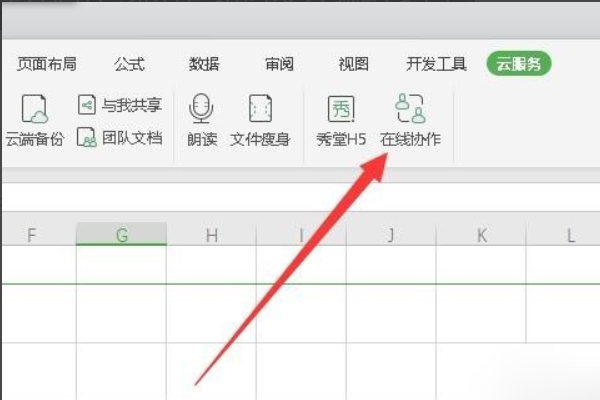This screenshot has width=600, height=400.
Task: Open the 开发工具 developer tab
Action: coord(436,64)
